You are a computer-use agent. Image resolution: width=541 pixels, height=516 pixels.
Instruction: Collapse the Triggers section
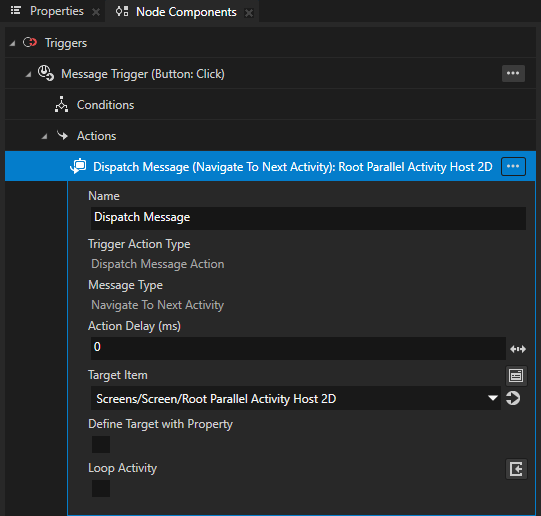(12, 43)
